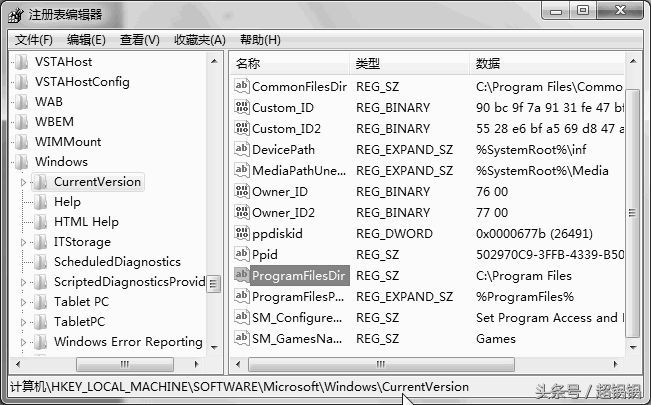This screenshot has width=651, height=405.
Task: Click the Windows Error Reporting folder icon
Action: click(x=41, y=341)
